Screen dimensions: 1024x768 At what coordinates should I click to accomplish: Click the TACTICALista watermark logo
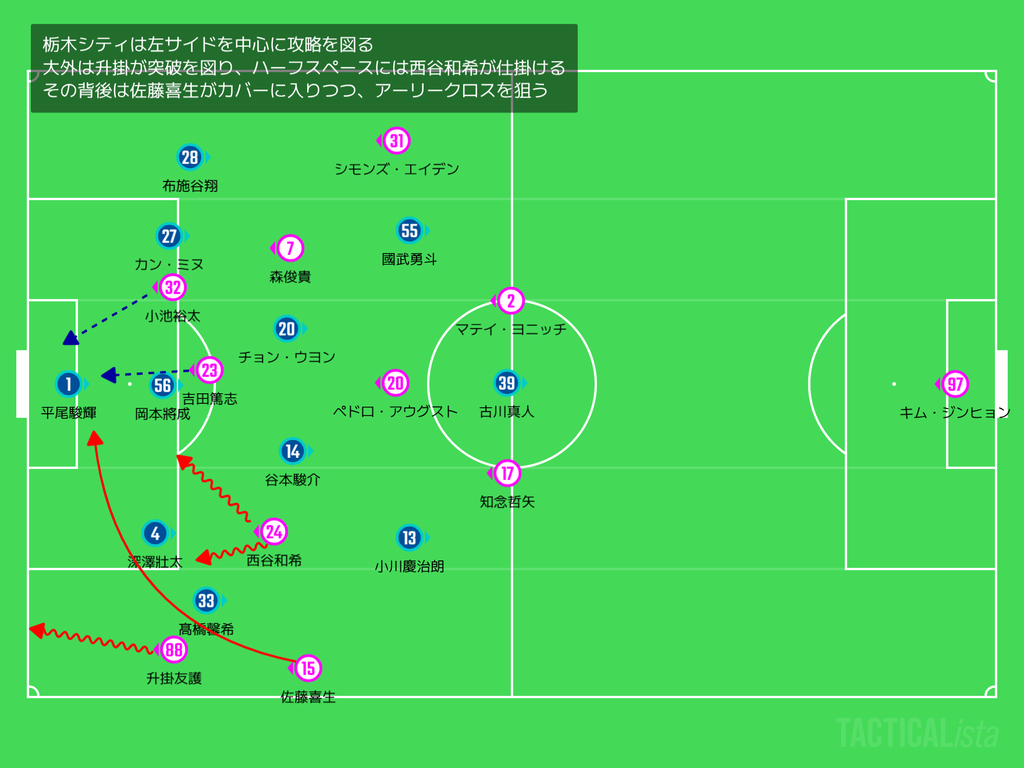point(918,733)
